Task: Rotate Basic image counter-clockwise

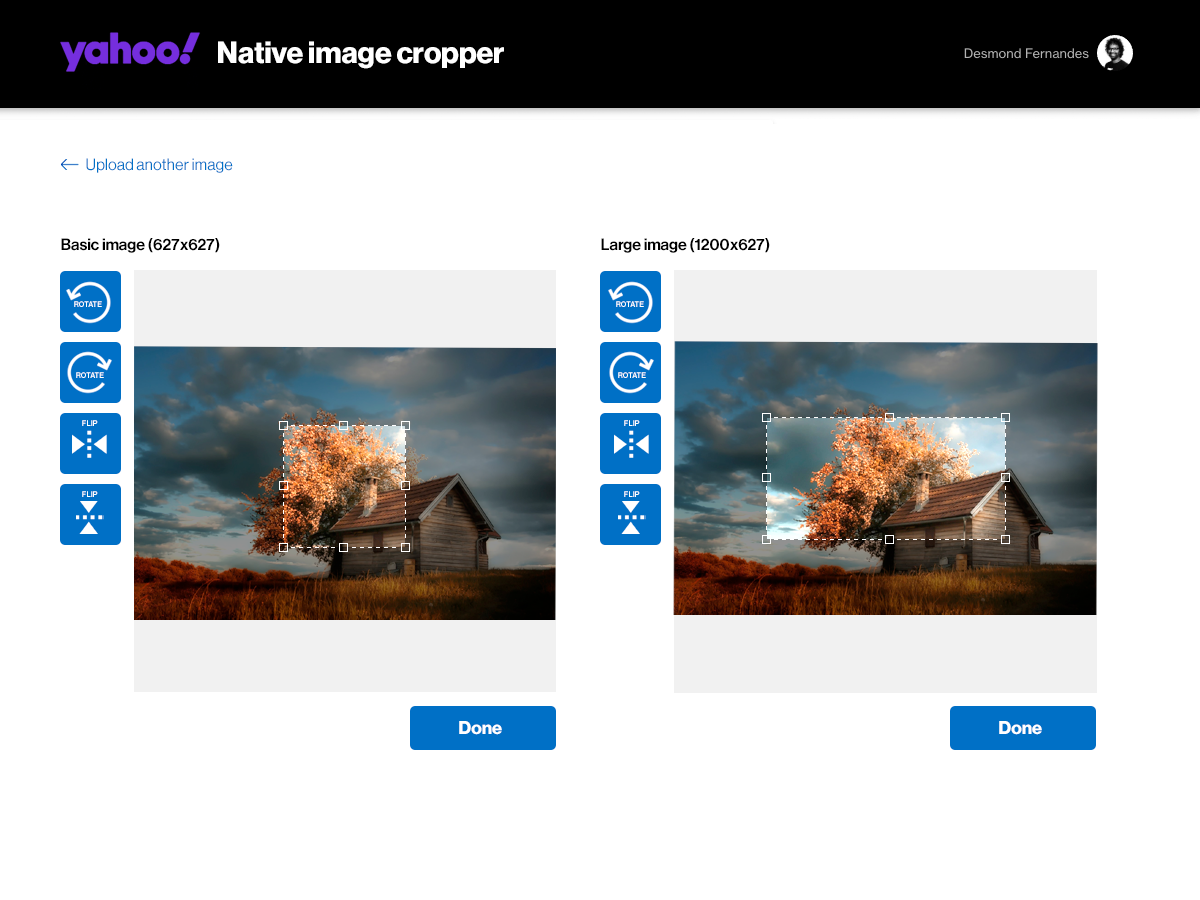Action: [x=90, y=301]
